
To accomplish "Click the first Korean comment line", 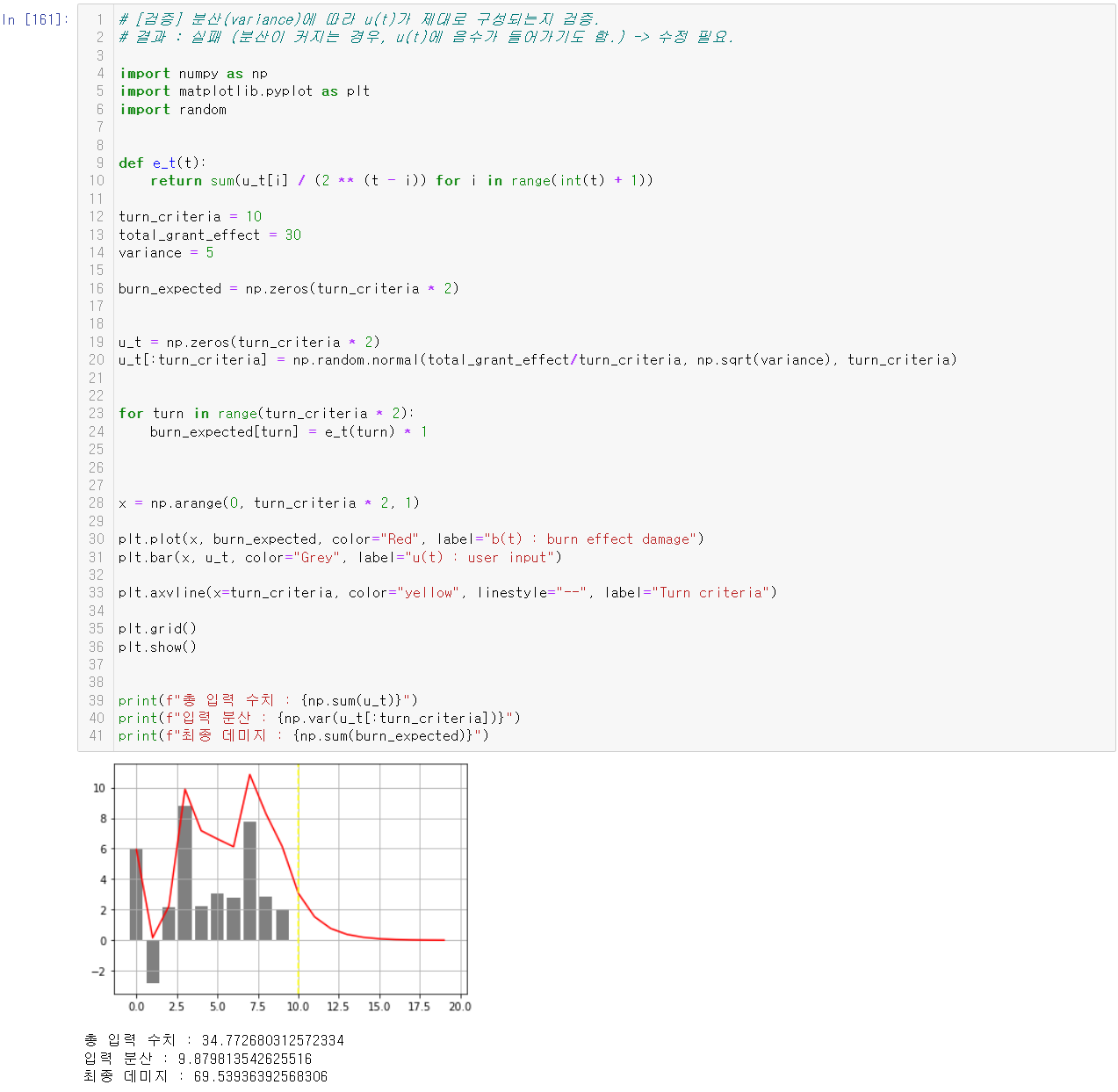I will click(359, 19).
